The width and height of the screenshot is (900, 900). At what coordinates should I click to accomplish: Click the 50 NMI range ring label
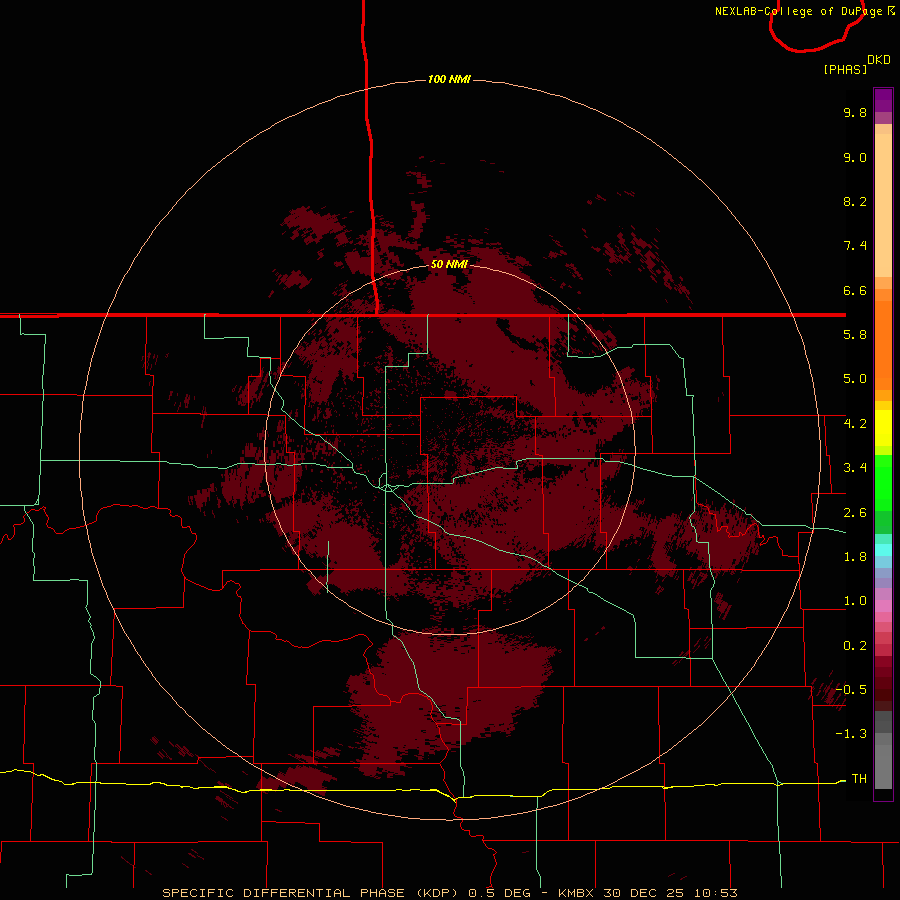click(x=449, y=264)
